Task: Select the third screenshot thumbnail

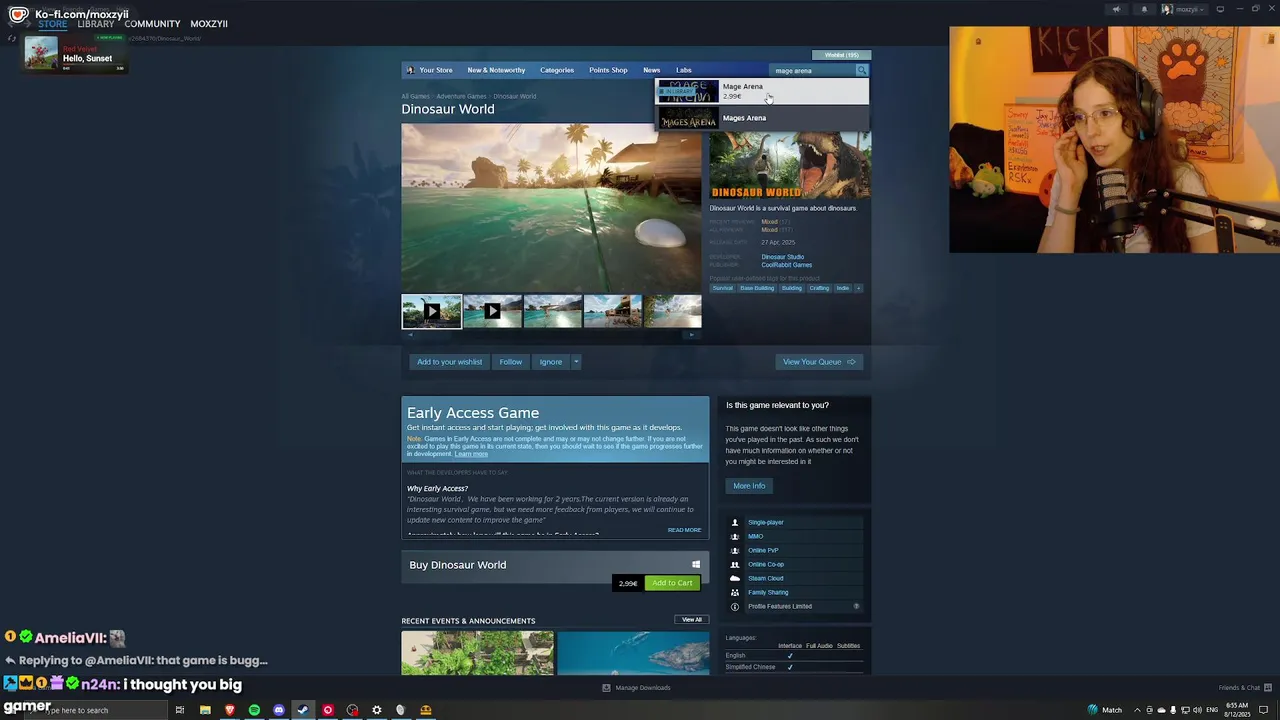Action: coord(552,311)
